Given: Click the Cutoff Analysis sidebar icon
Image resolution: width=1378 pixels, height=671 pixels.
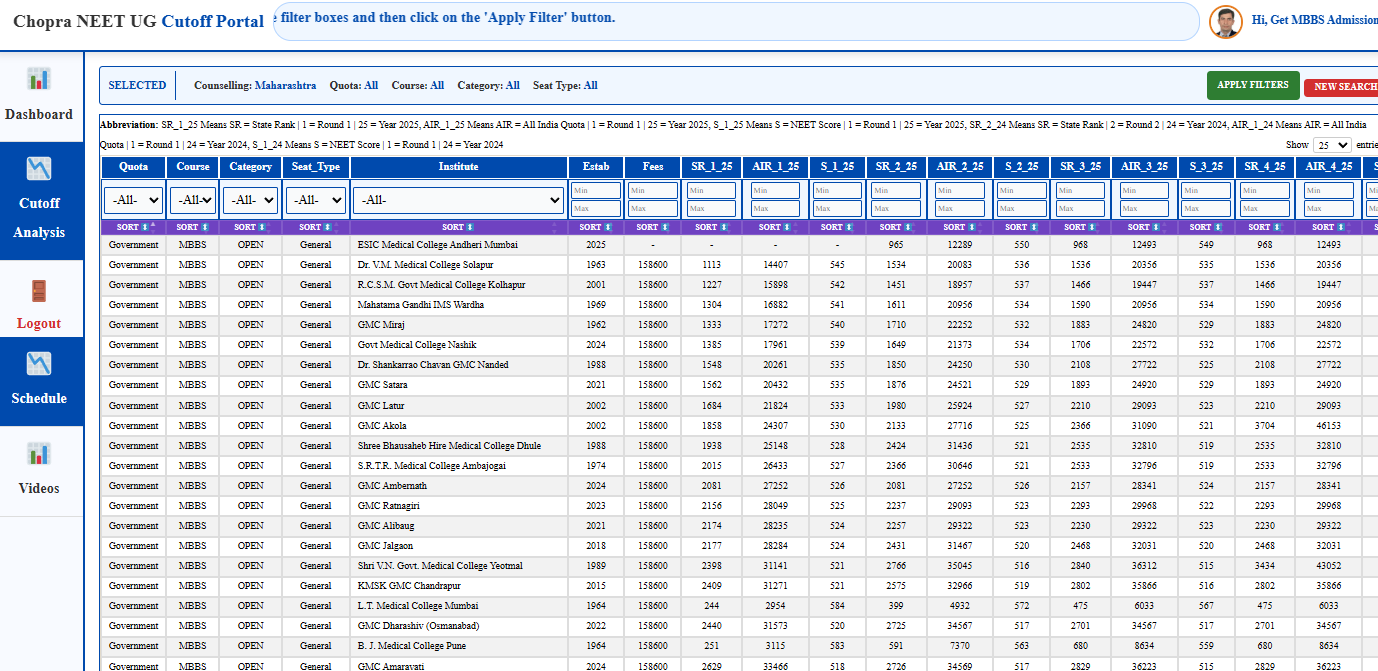Looking at the screenshot, I should point(39,168).
